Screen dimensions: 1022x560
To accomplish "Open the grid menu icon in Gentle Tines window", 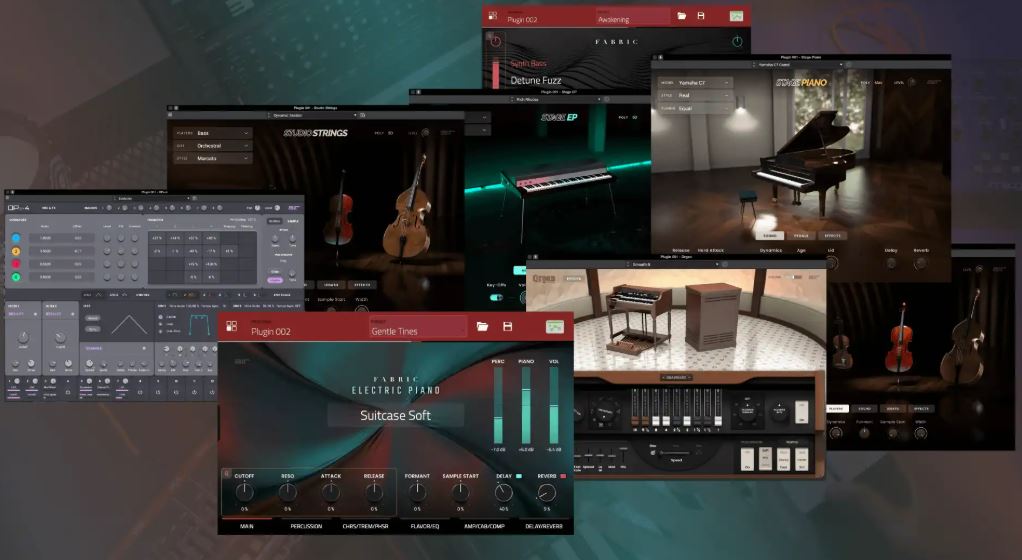I will tap(231, 326).
